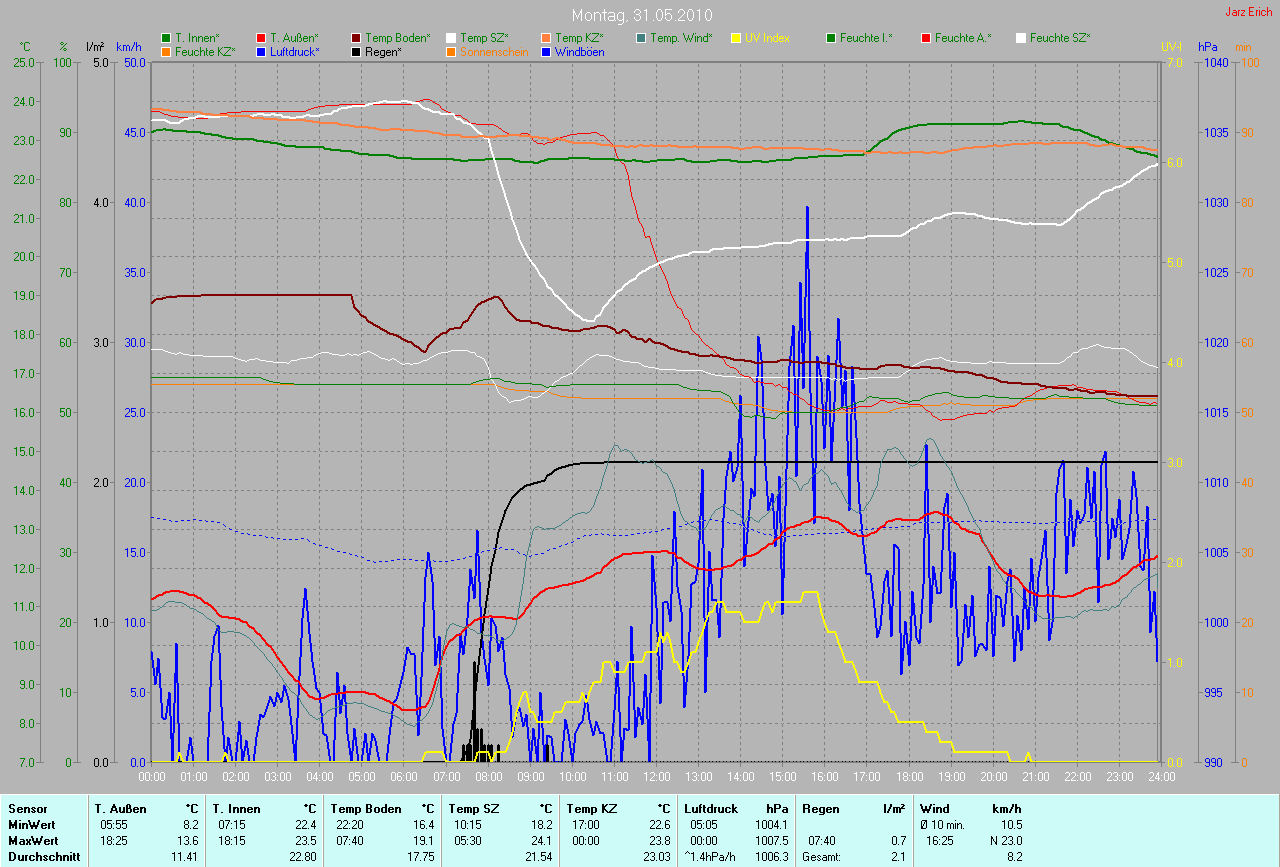Click the green T. Innen legend swatch

pyautogui.click(x=166, y=38)
